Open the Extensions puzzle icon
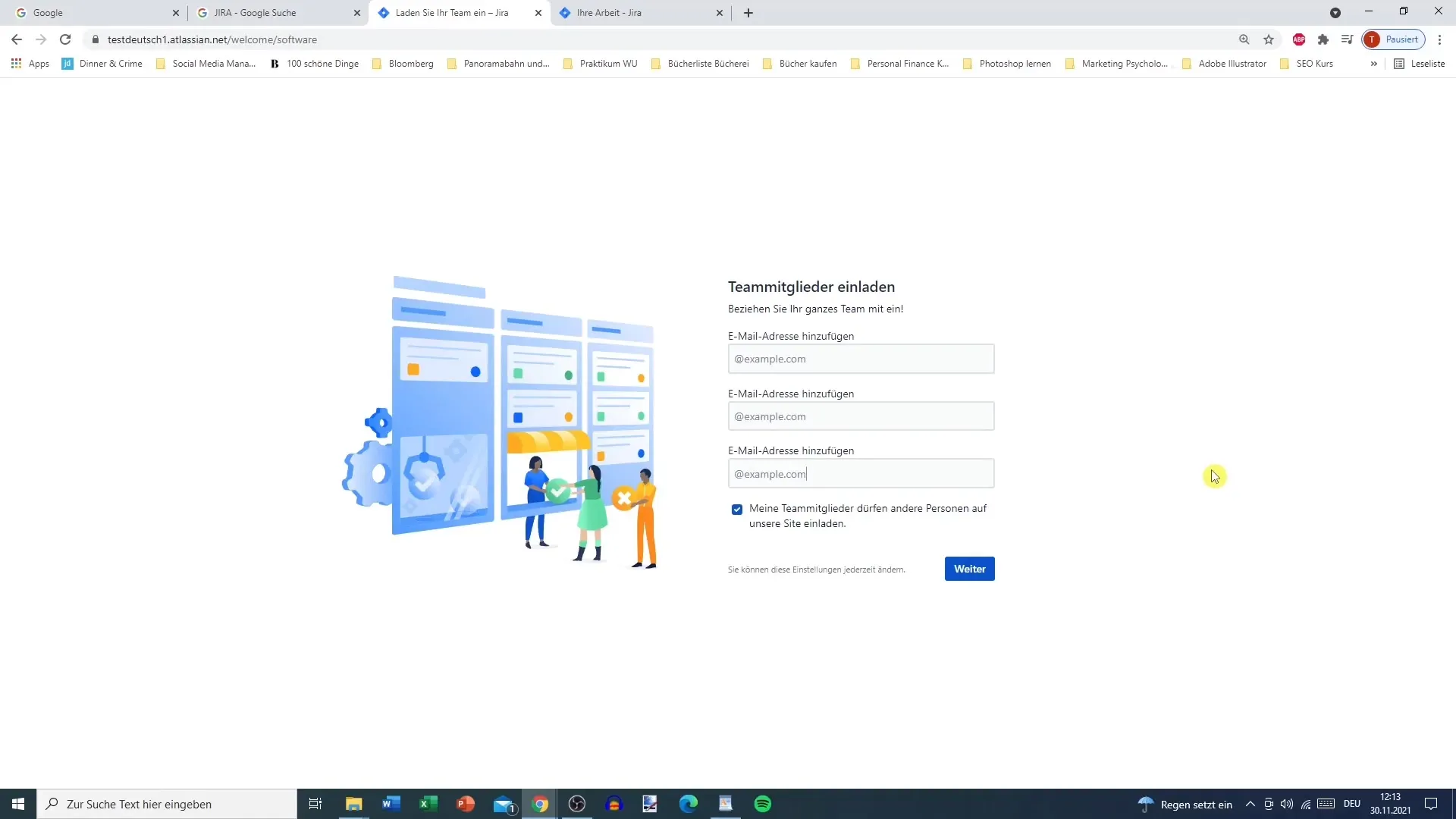 click(x=1323, y=39)
